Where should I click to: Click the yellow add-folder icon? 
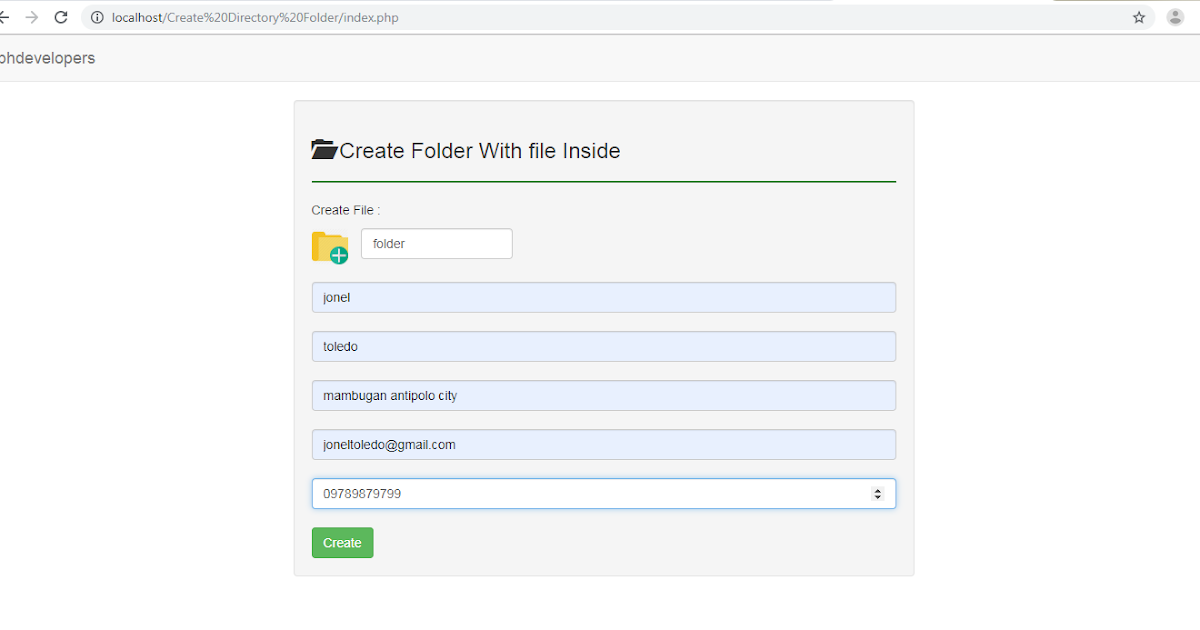[x=330, y=246]
